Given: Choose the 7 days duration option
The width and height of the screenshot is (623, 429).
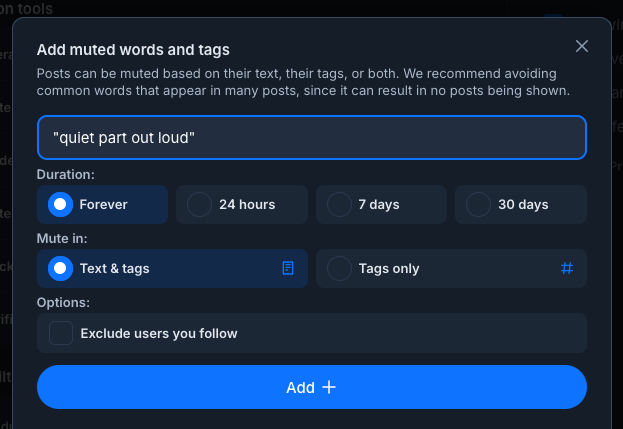Looking at the screenshot, I should [x=340, y=205].
